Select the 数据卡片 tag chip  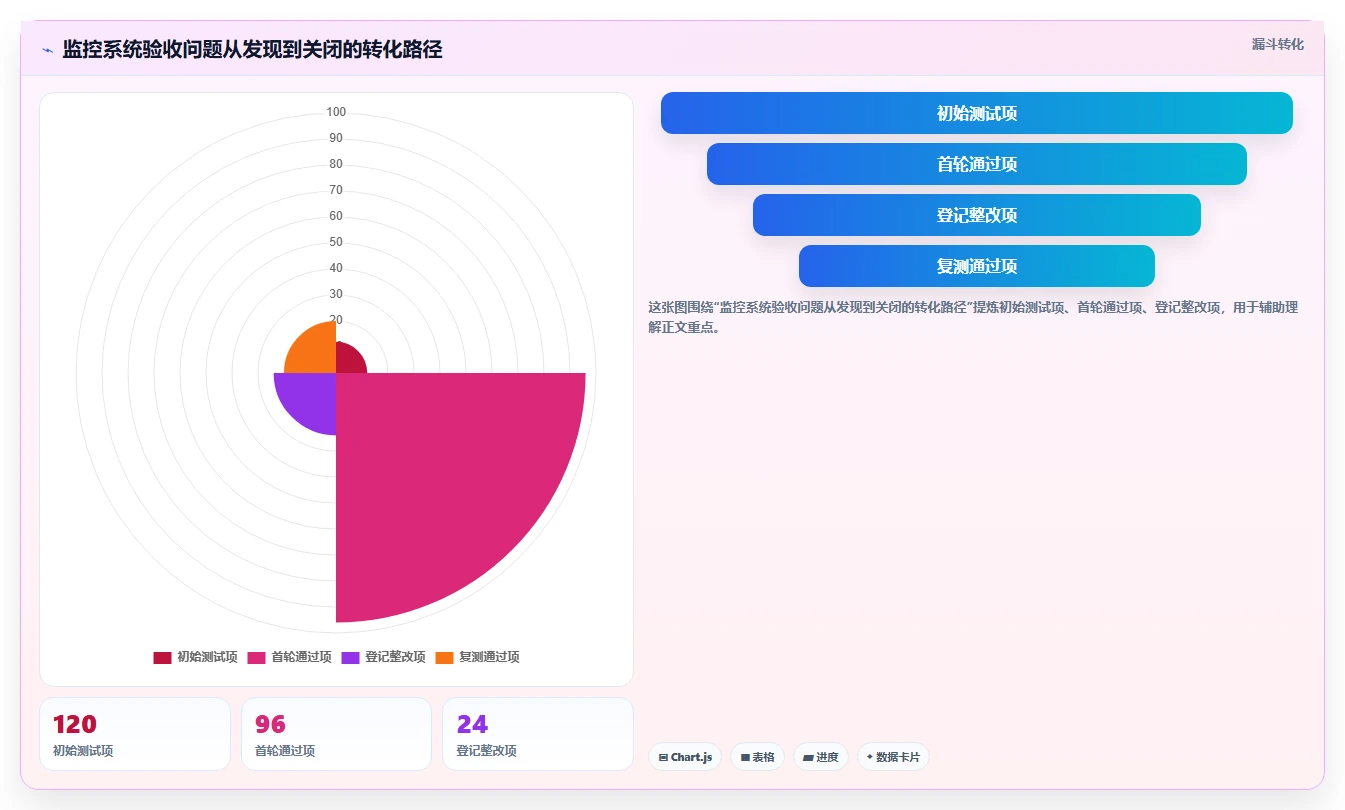click(x=893, y=757)
